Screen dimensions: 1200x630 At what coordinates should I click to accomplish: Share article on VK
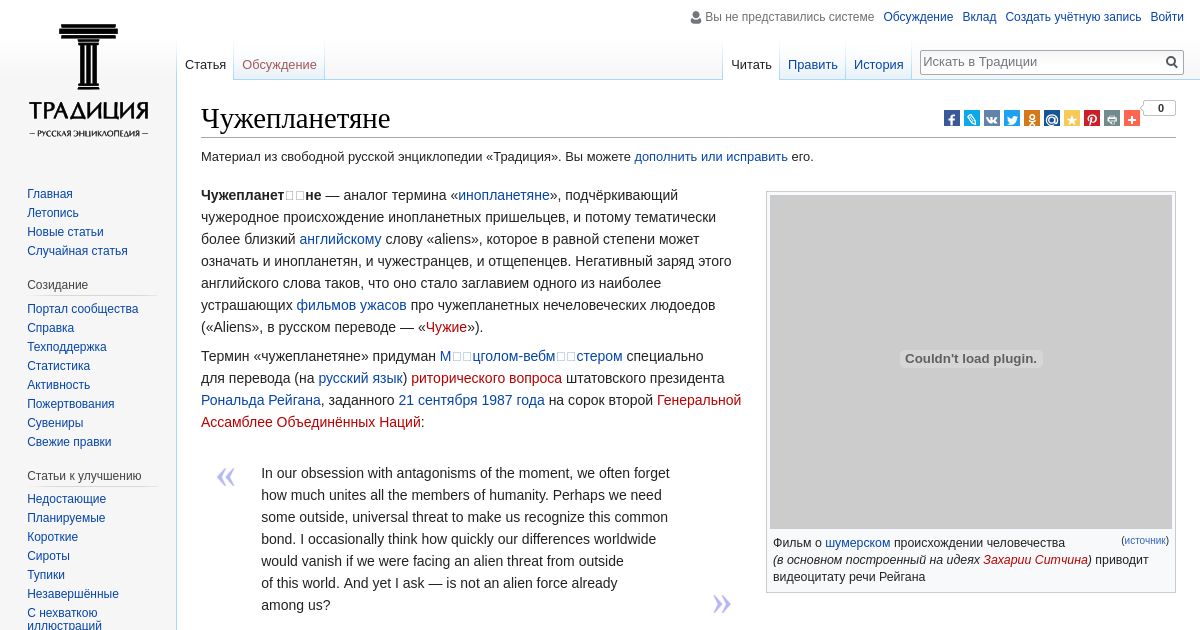992,118
